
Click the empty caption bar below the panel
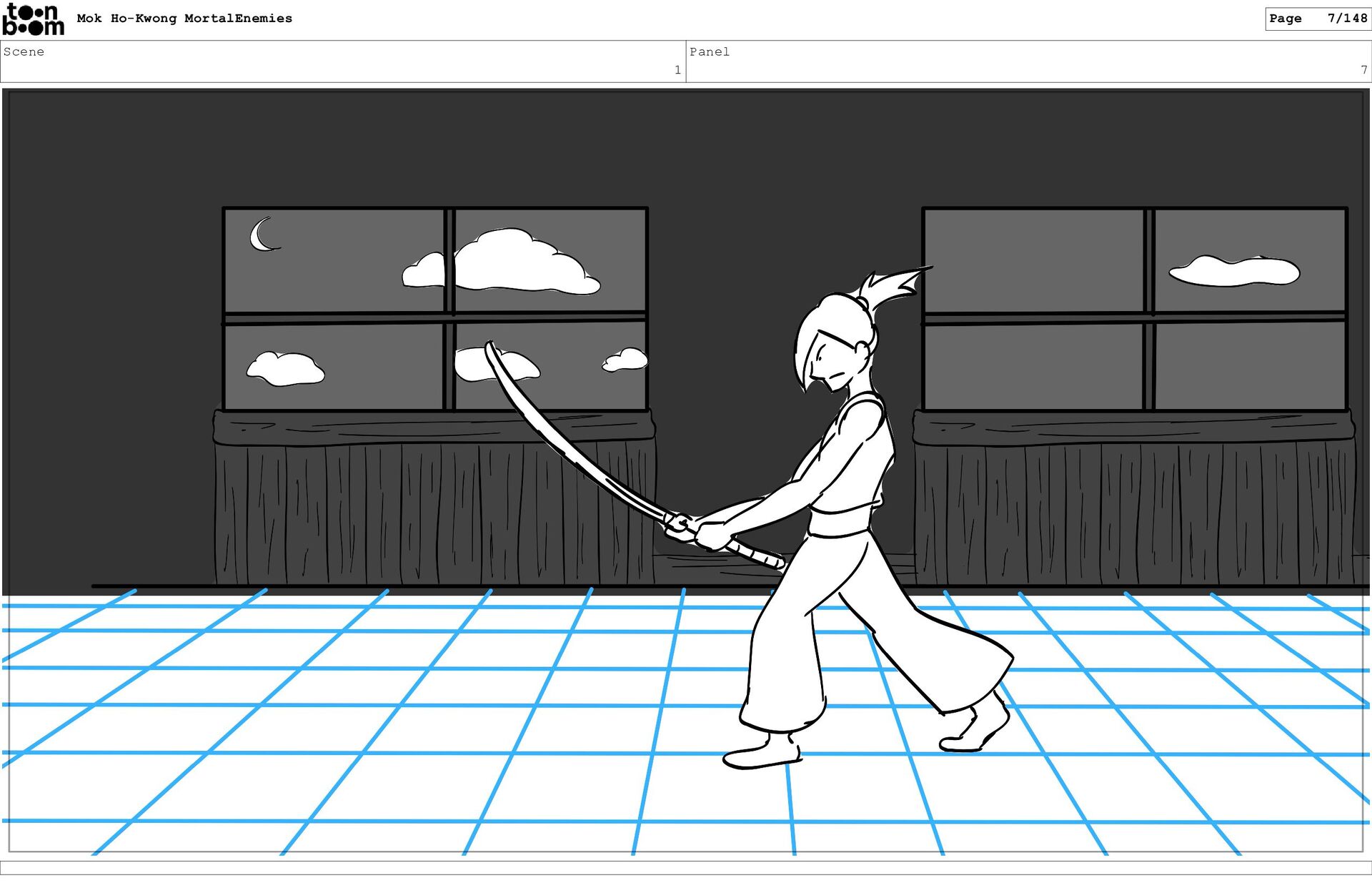[686, 867]
